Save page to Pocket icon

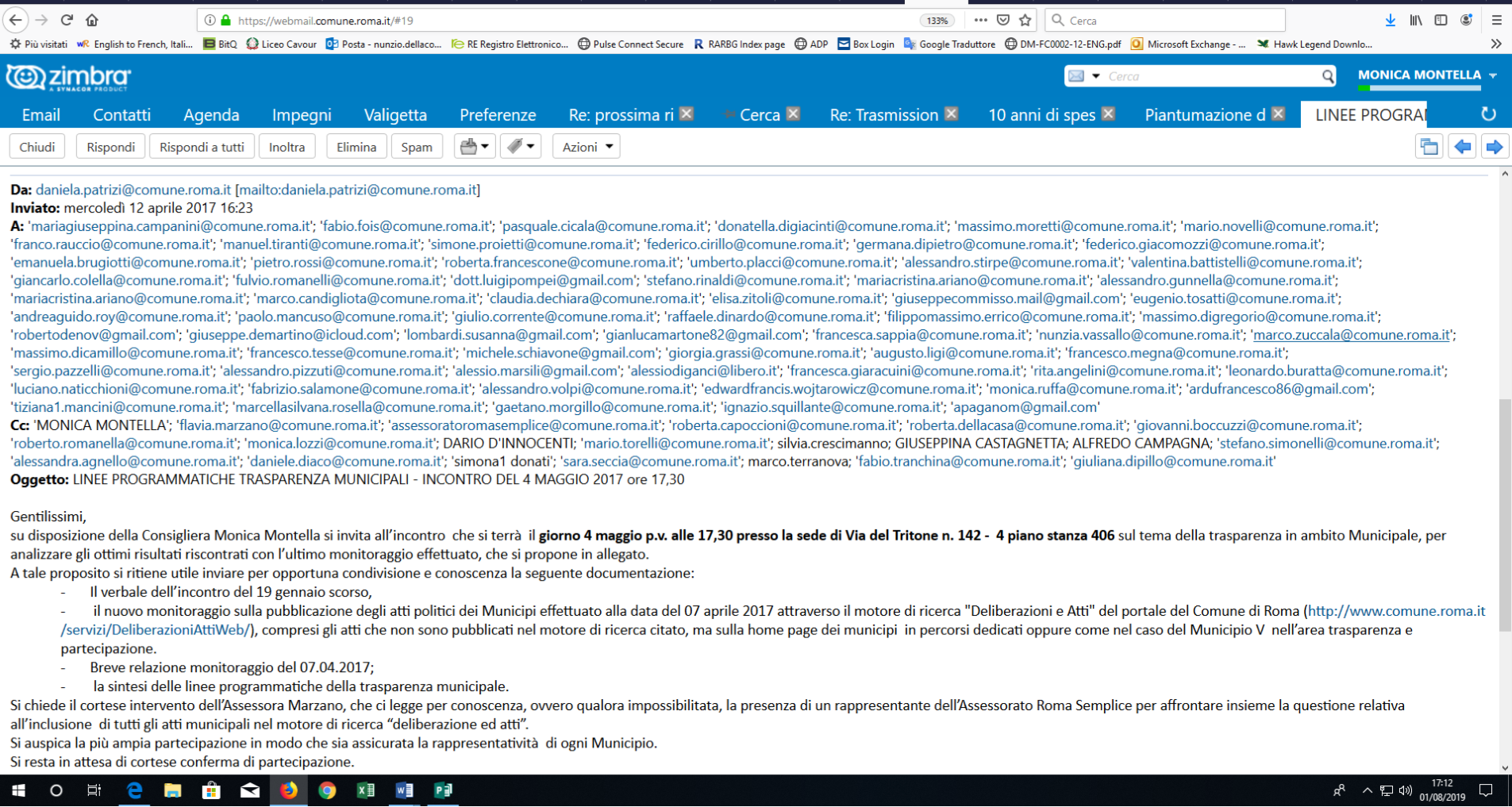coord(1003,20)
